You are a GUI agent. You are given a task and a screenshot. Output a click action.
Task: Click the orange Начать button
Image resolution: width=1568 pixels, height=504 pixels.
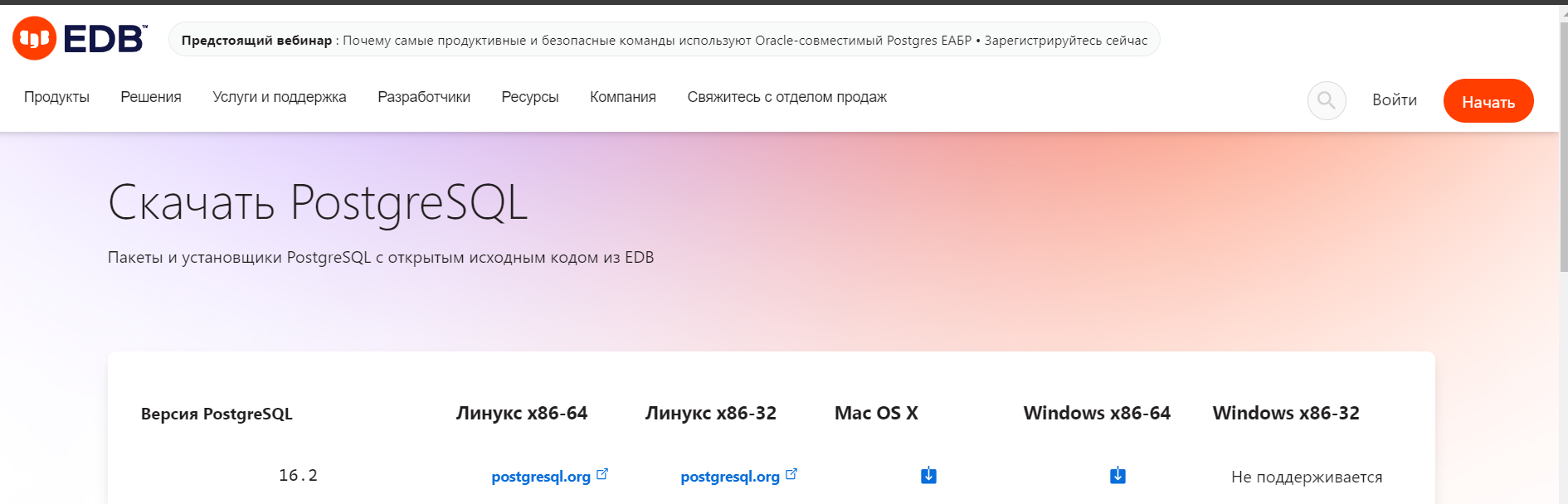[1488, 101]
